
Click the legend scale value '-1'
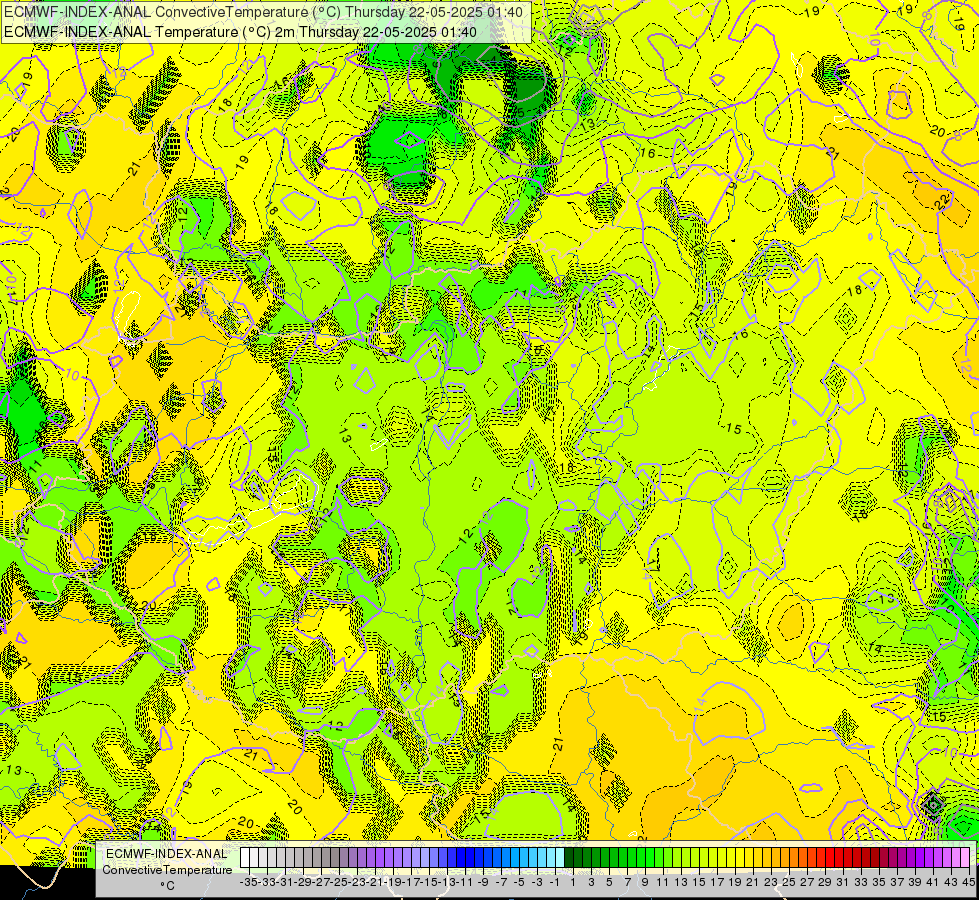554,882
